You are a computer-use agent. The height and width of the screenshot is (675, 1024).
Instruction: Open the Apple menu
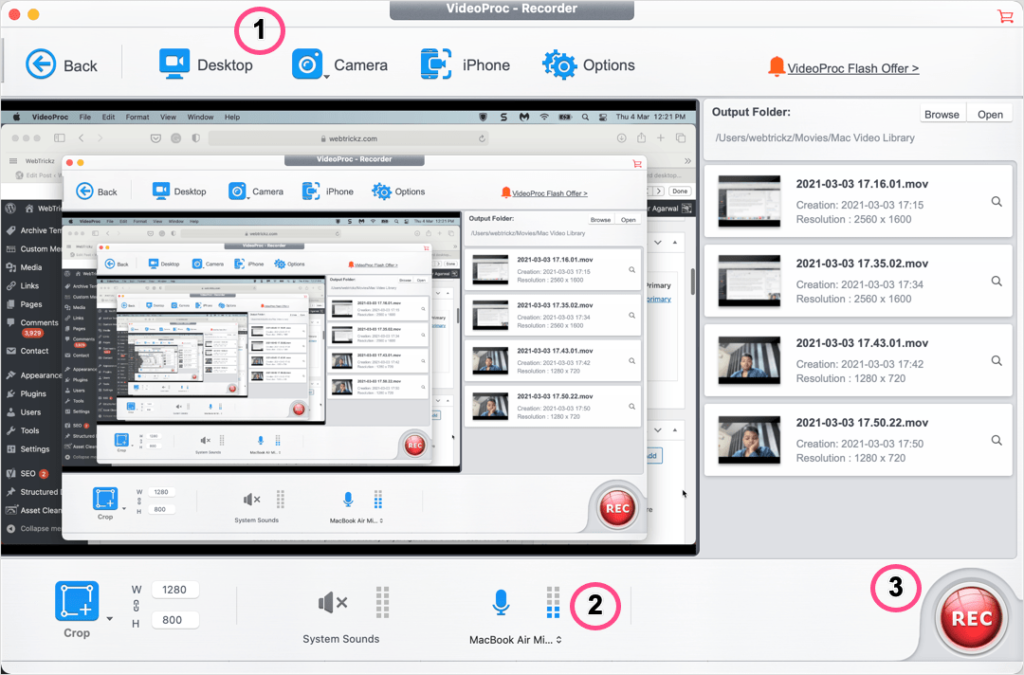pos(18,116)
